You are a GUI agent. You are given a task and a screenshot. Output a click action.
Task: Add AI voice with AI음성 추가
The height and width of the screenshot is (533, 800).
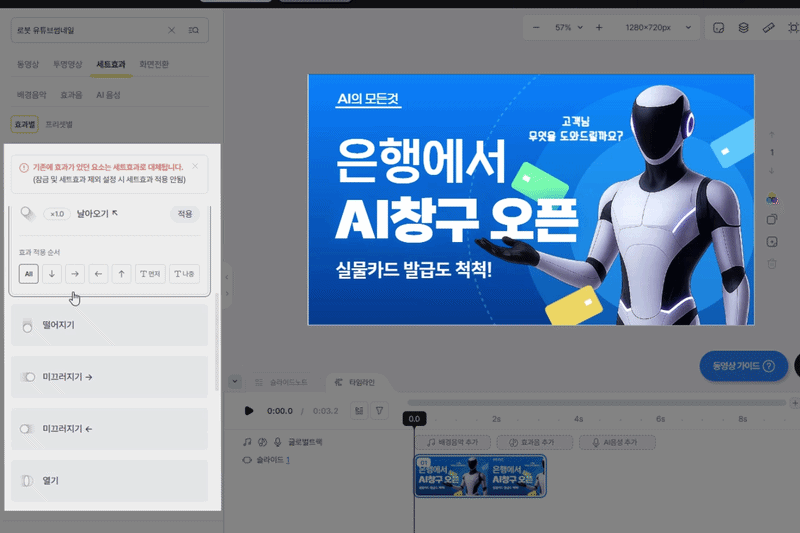click(x=617, y=442)
